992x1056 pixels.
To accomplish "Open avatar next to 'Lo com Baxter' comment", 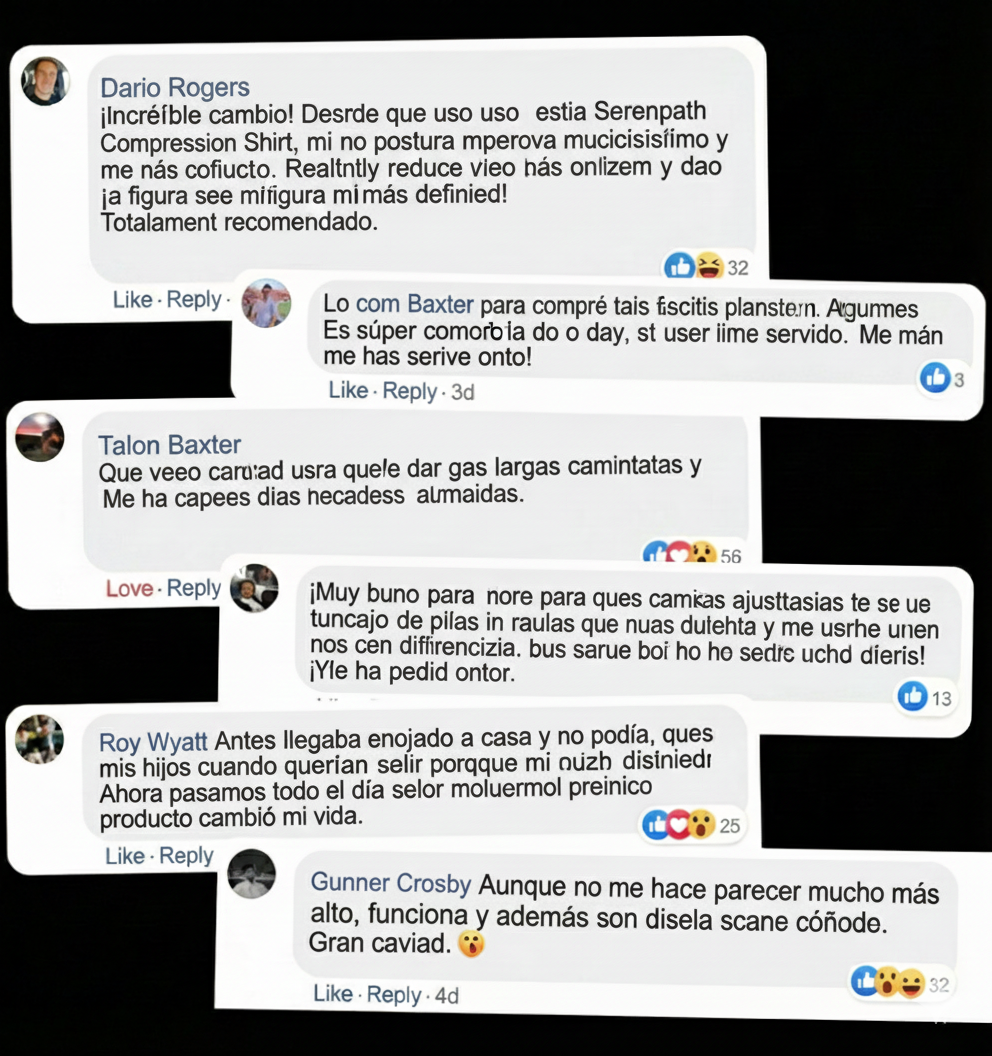I will pos(267,303).
